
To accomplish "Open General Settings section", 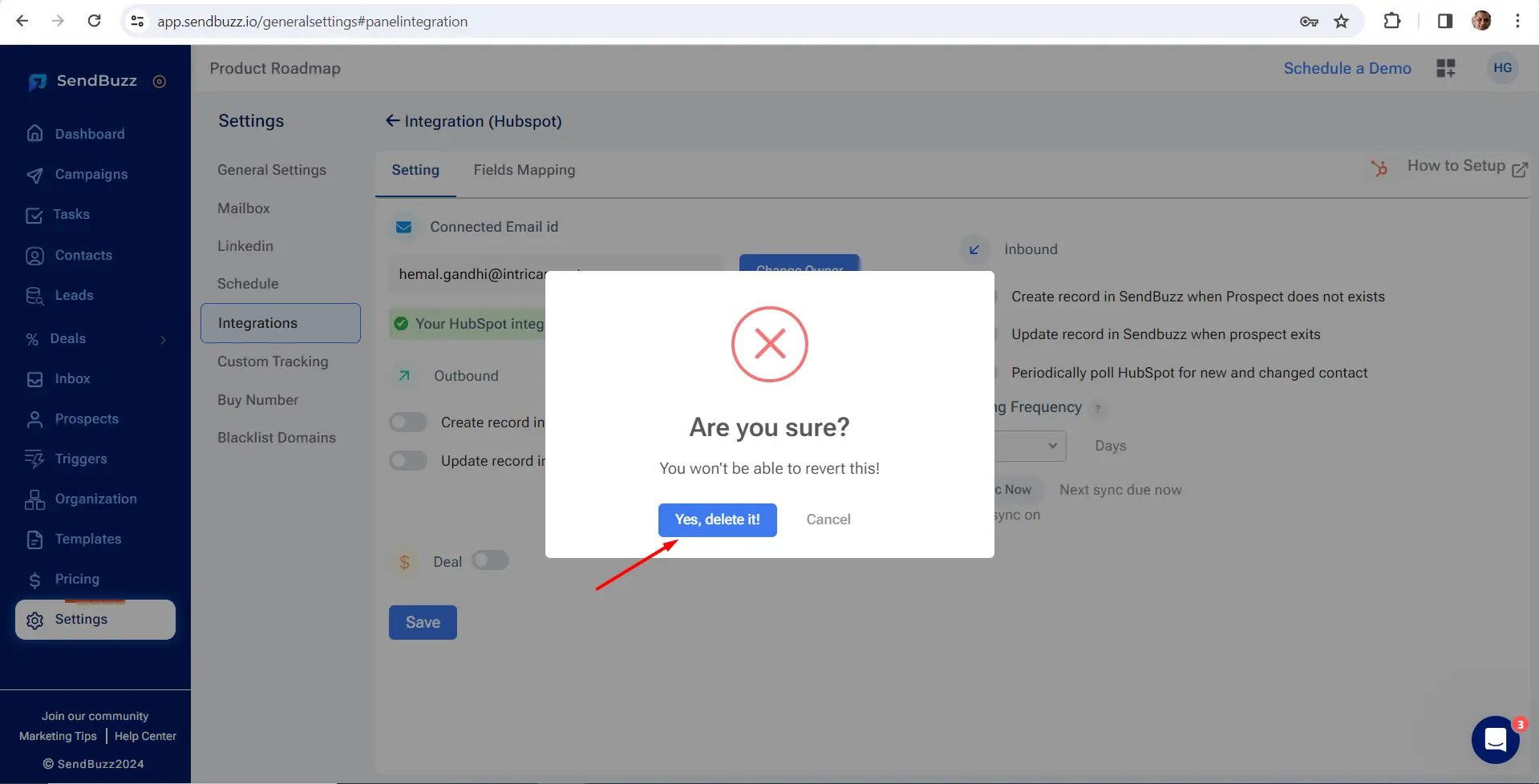I will pos(271,170).
